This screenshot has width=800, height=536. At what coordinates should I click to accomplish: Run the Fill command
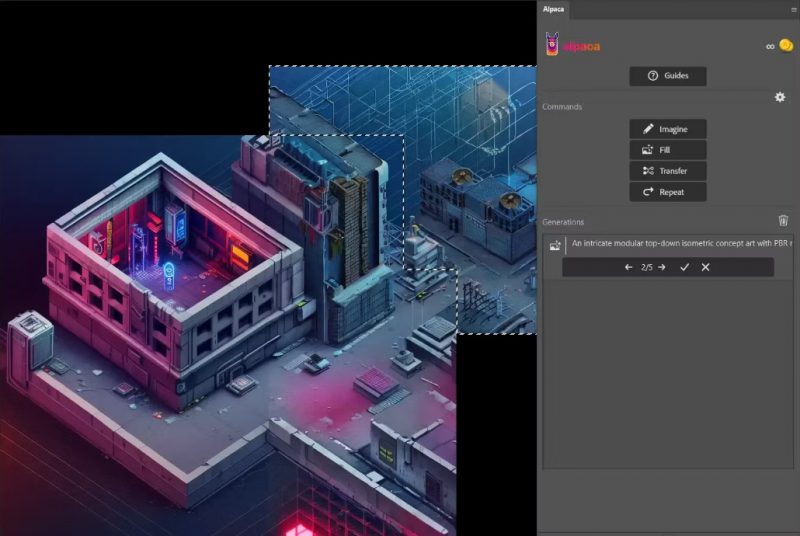click(668, 150)
